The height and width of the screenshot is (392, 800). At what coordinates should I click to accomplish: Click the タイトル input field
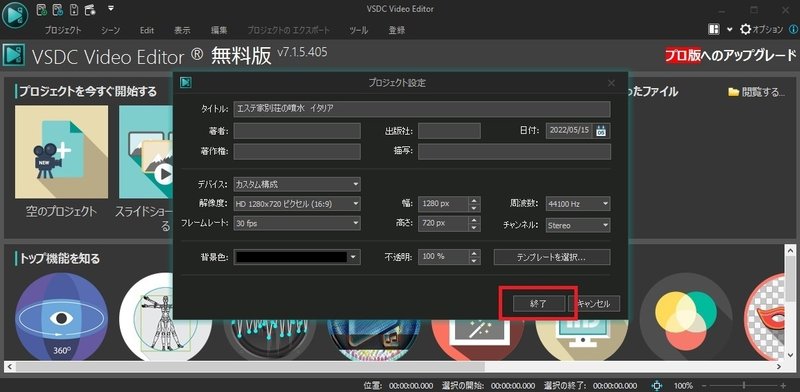pos(422,109)
